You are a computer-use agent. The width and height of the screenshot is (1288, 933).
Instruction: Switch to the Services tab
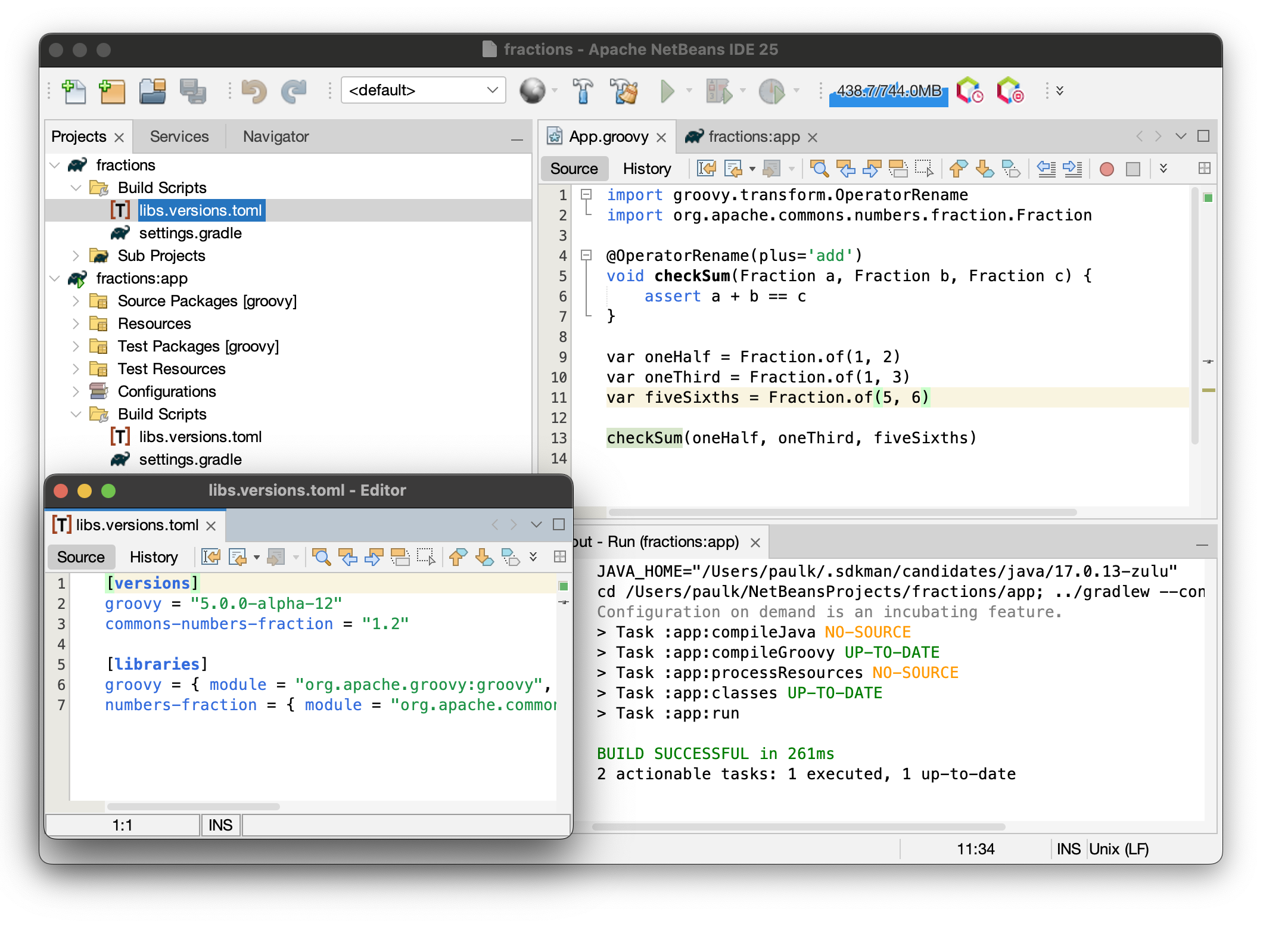click(179, 136)
